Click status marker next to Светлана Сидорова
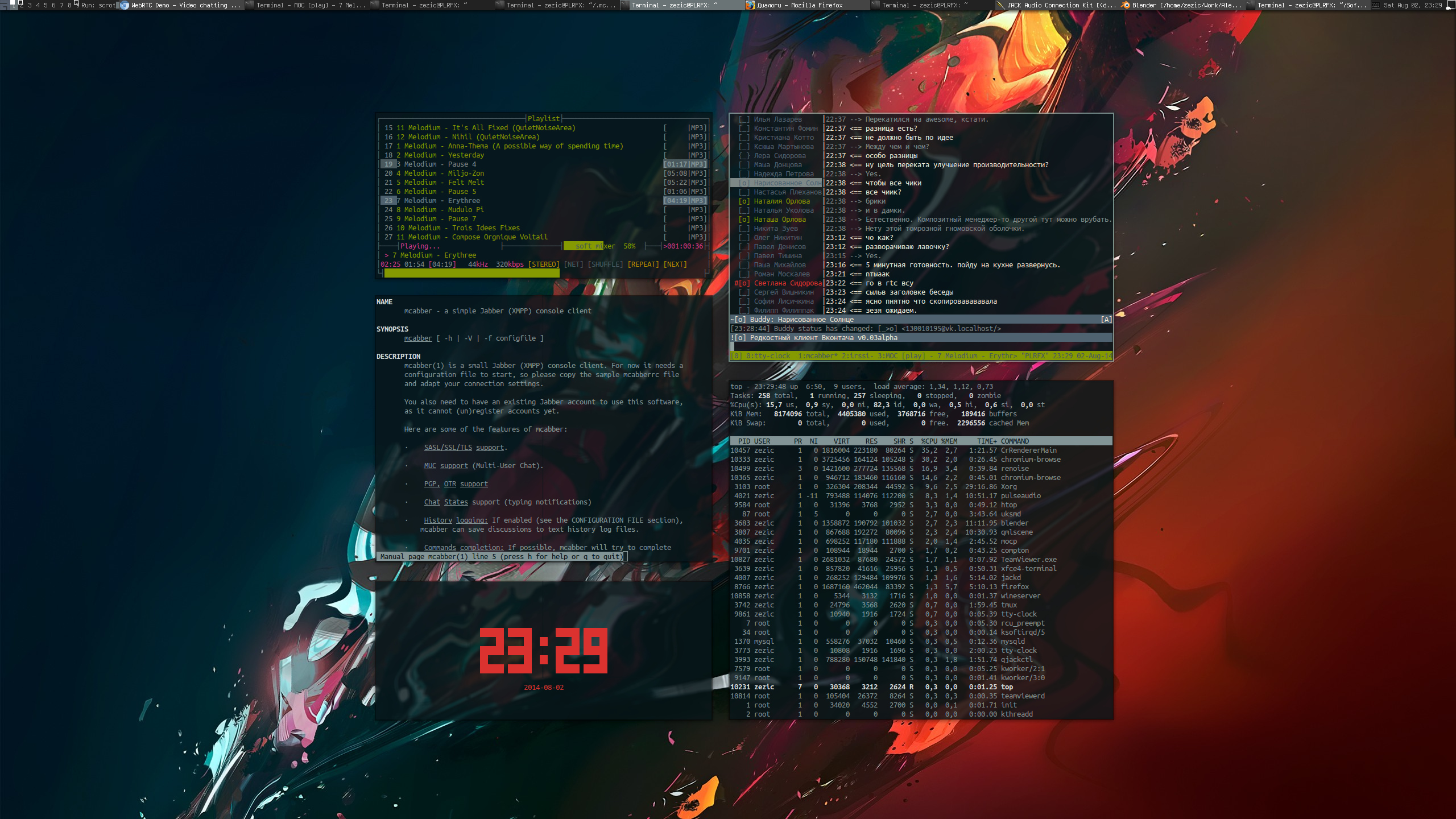The height and width of the screenshot is (819, 1456). pos(743,283)
